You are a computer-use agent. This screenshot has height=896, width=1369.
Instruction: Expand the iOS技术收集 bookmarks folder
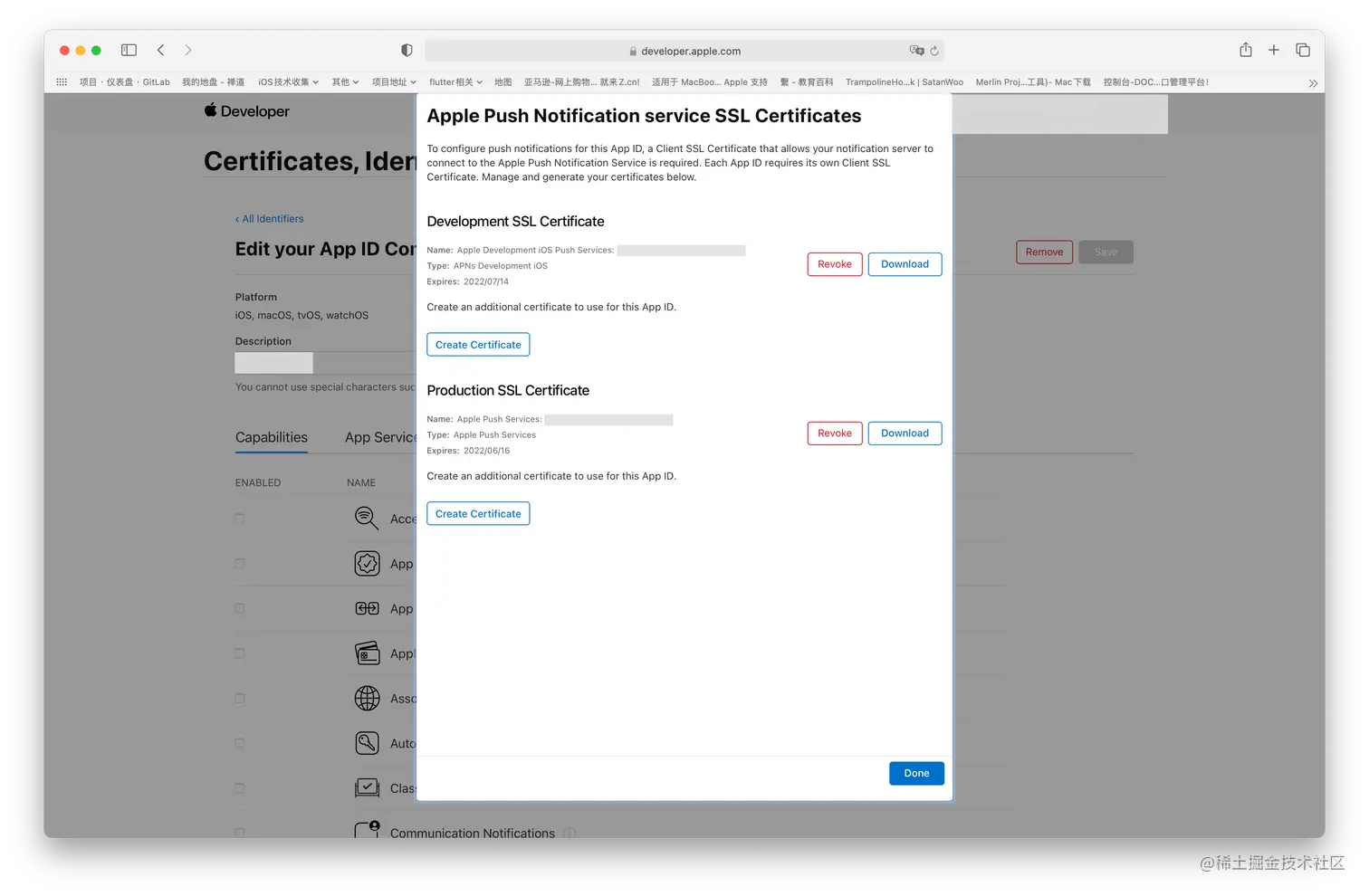288,81
